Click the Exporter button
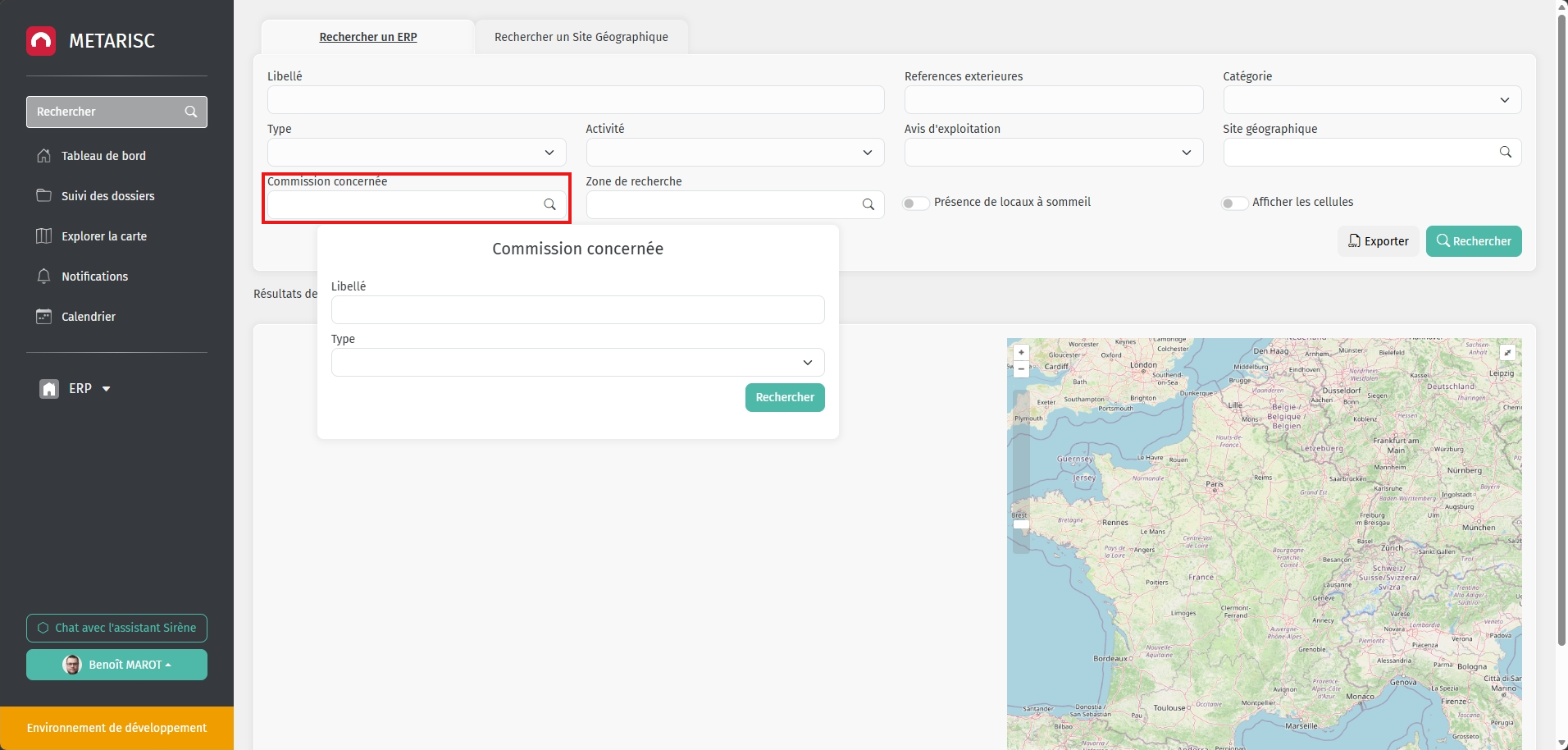 1378,241
